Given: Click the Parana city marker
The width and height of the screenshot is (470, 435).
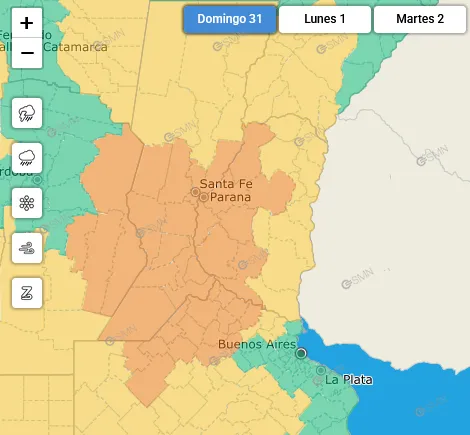Looking at the screenshot, I should [203, 197].
